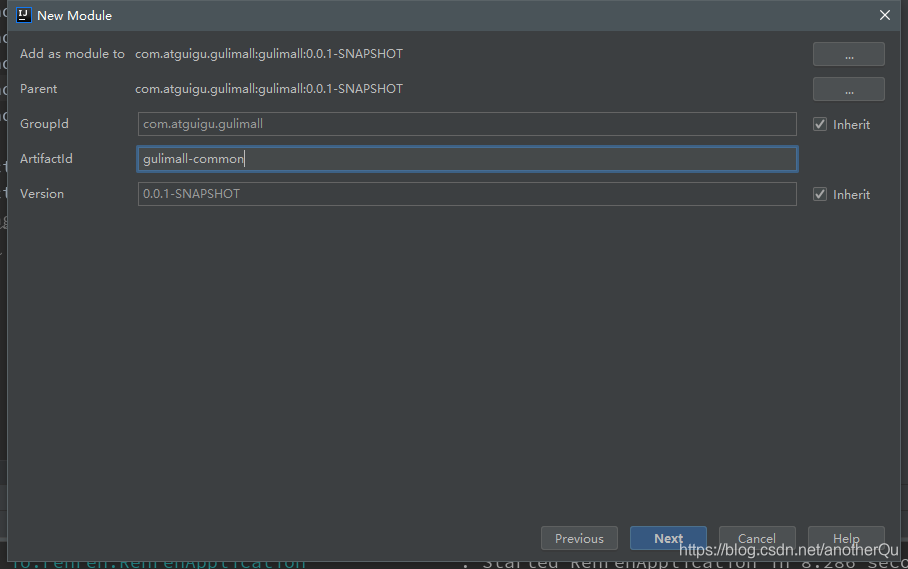Open Help for the New Module dialog
The image size is (908, 569).
[846, 538]
